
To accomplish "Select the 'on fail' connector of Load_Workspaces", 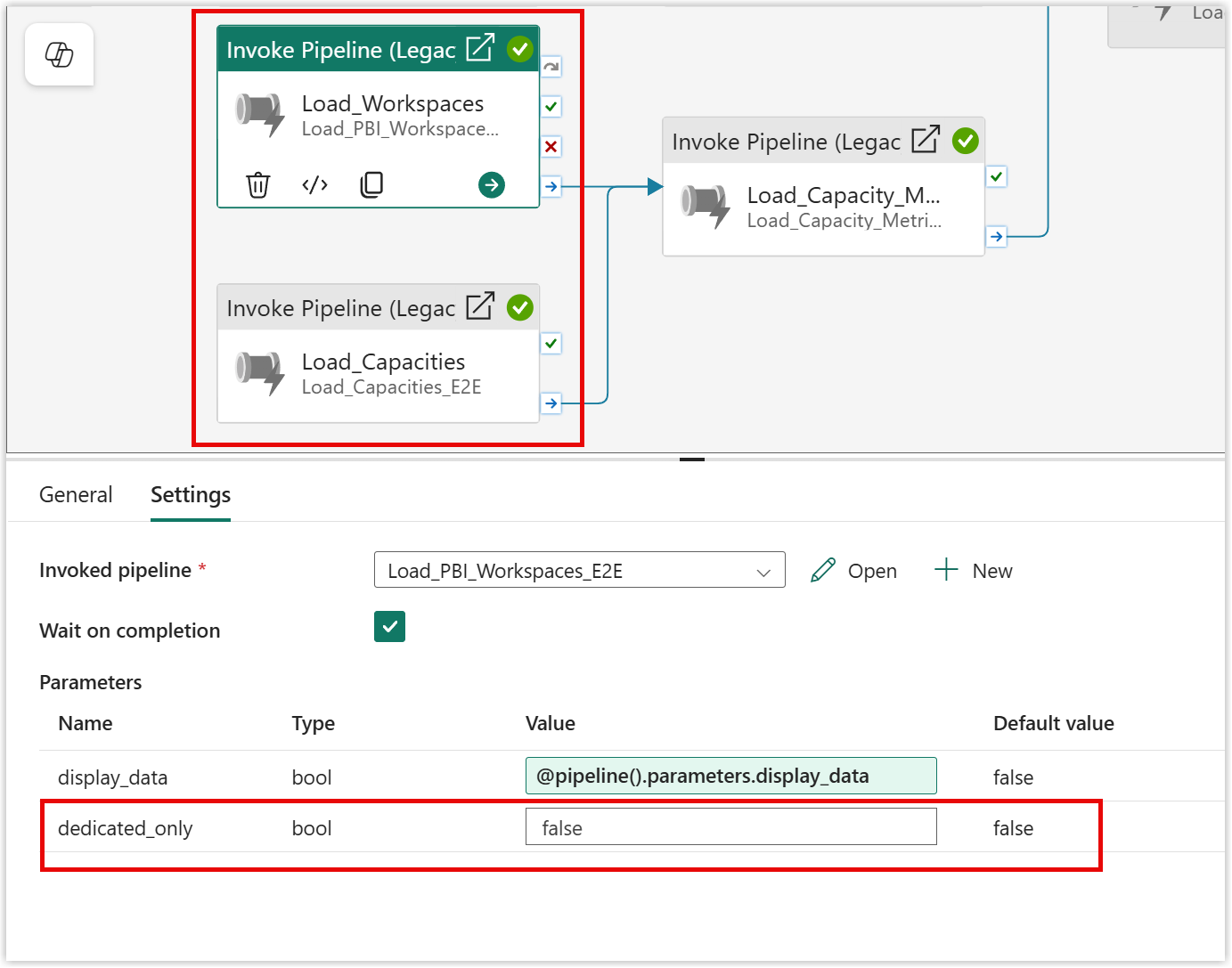I will [551, 147].
